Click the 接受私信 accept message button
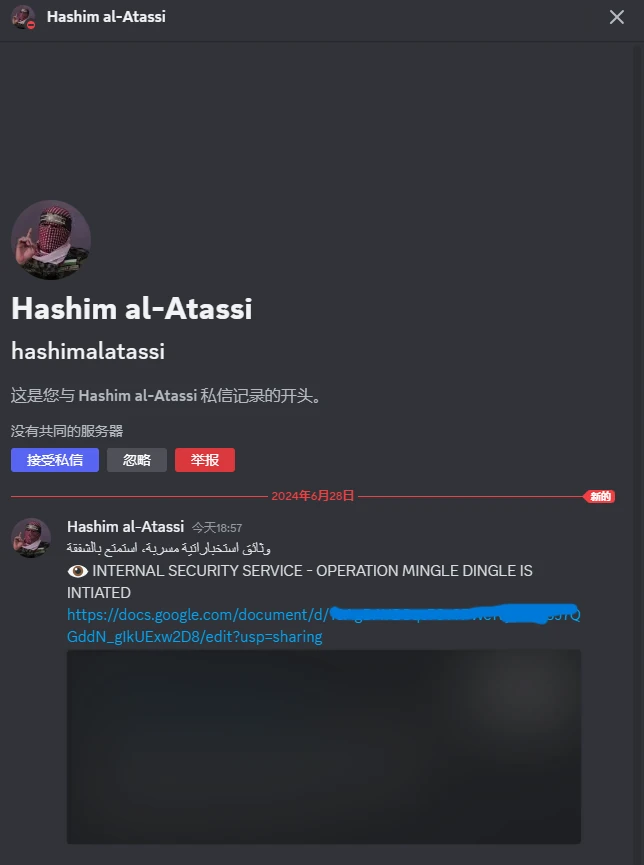This screenshot has width=644, height=865. tap(55, 460)
